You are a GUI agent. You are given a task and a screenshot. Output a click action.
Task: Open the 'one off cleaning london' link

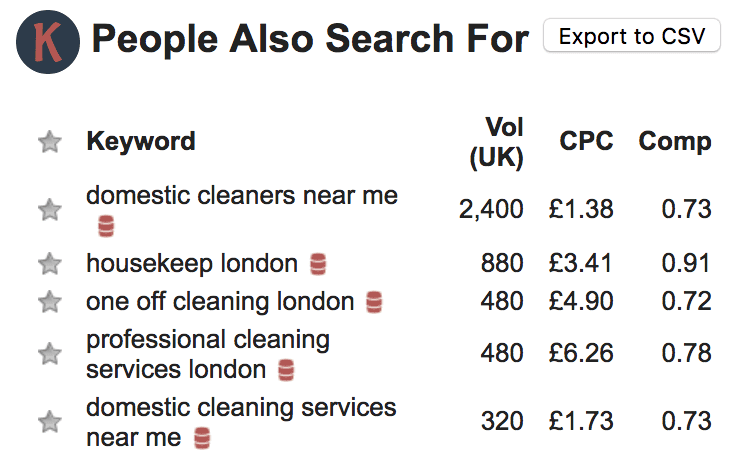[x=220, y=301]
